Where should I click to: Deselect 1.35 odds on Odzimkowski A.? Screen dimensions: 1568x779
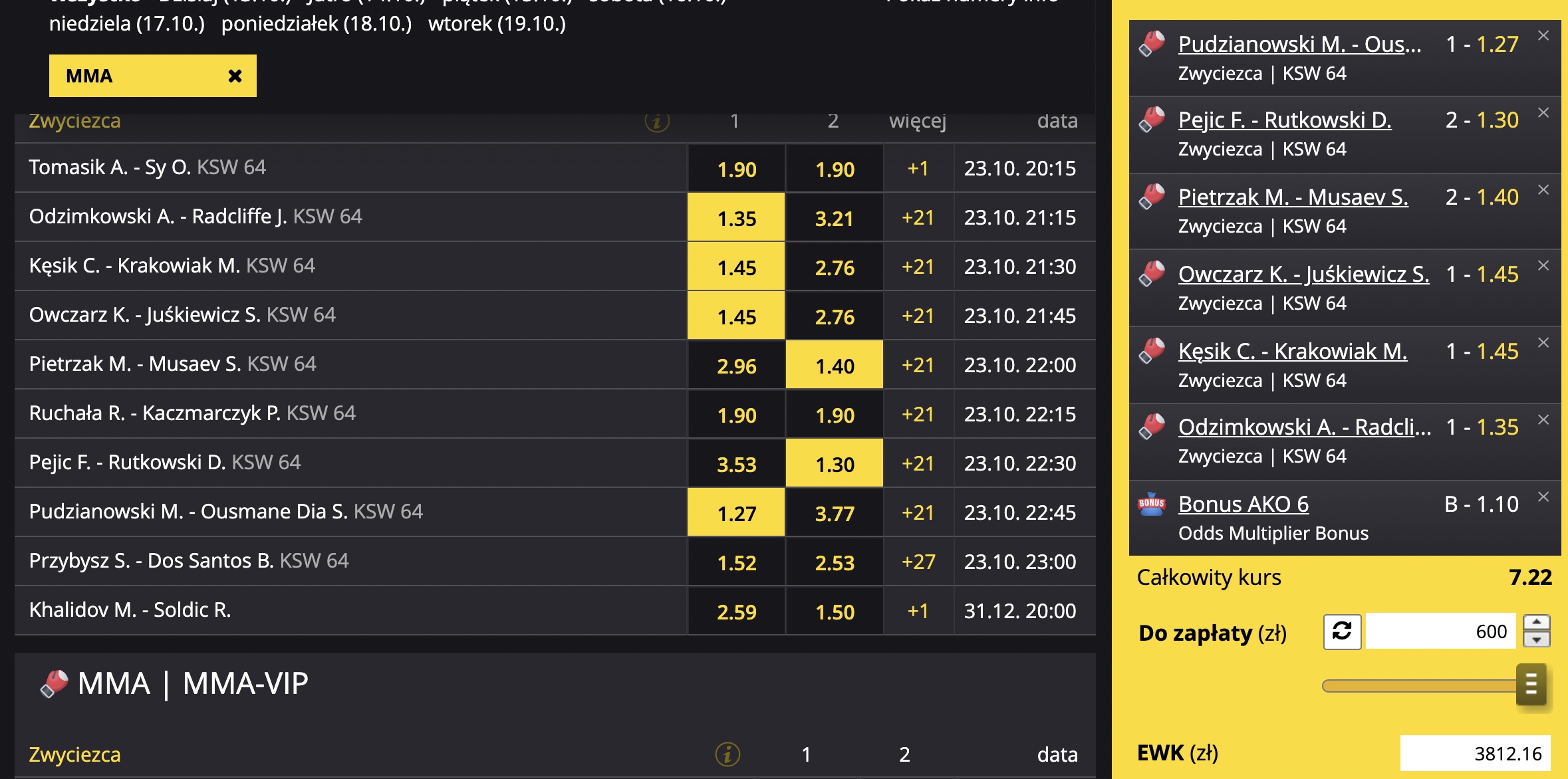[x=736, y=218]
